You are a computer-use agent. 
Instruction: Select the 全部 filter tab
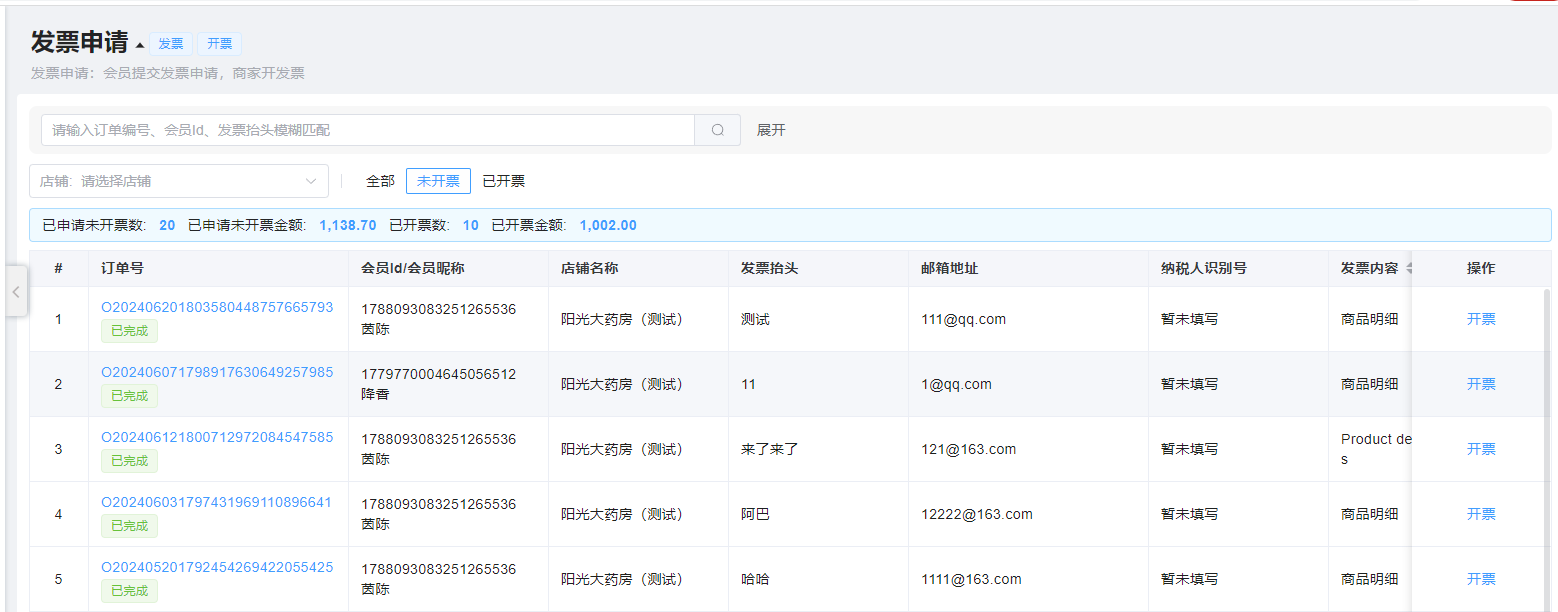click(380, 181)
